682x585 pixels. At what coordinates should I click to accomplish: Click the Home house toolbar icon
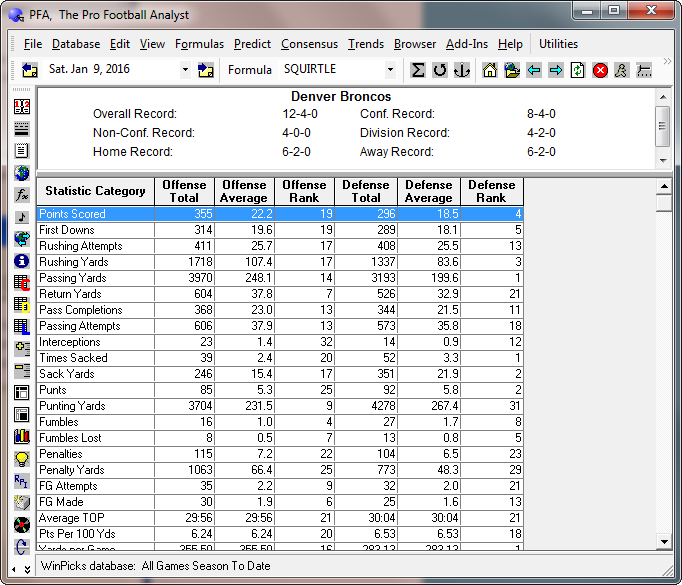pos(490,70)
